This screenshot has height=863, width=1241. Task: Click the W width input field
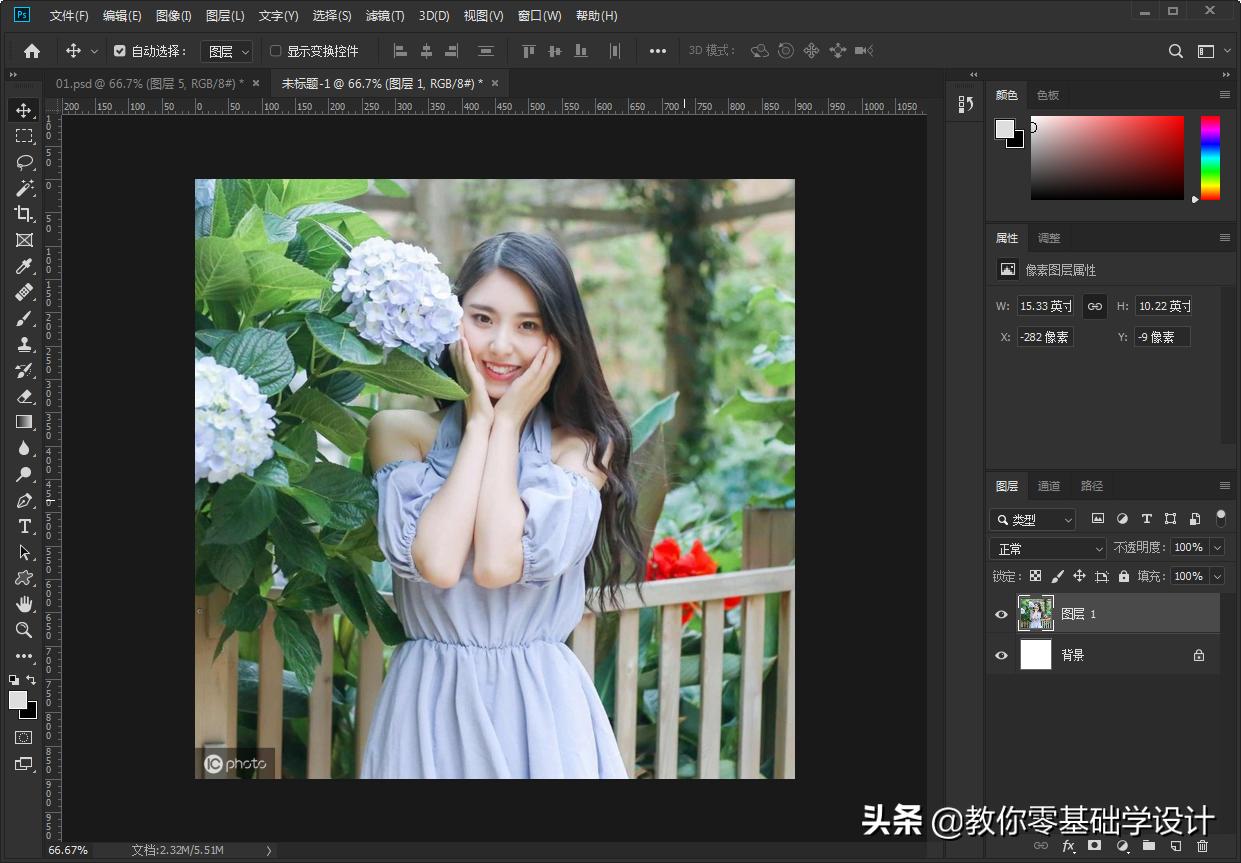pyautogui.click(x=1046, y=306)
